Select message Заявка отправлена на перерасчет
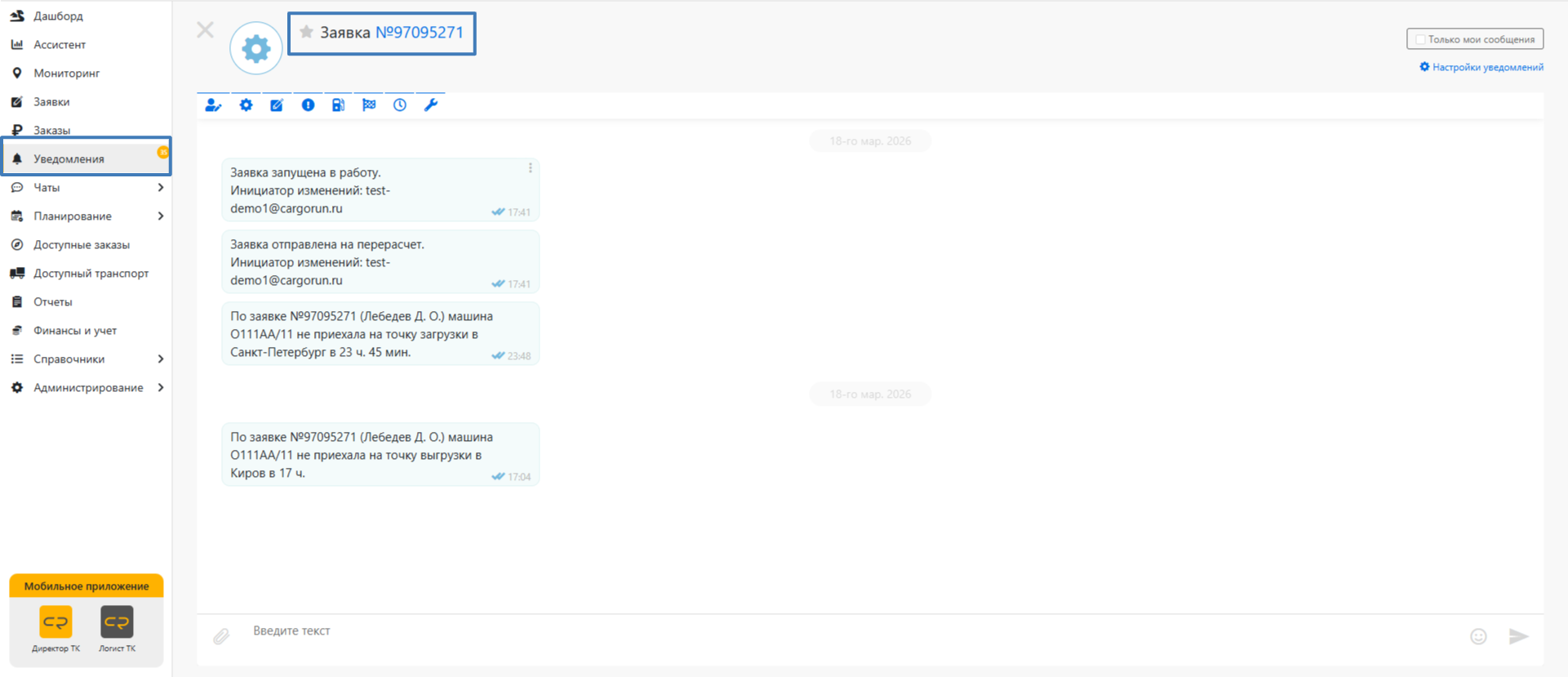The height and width of the screenshot is (677, 1568). [380, 261]
